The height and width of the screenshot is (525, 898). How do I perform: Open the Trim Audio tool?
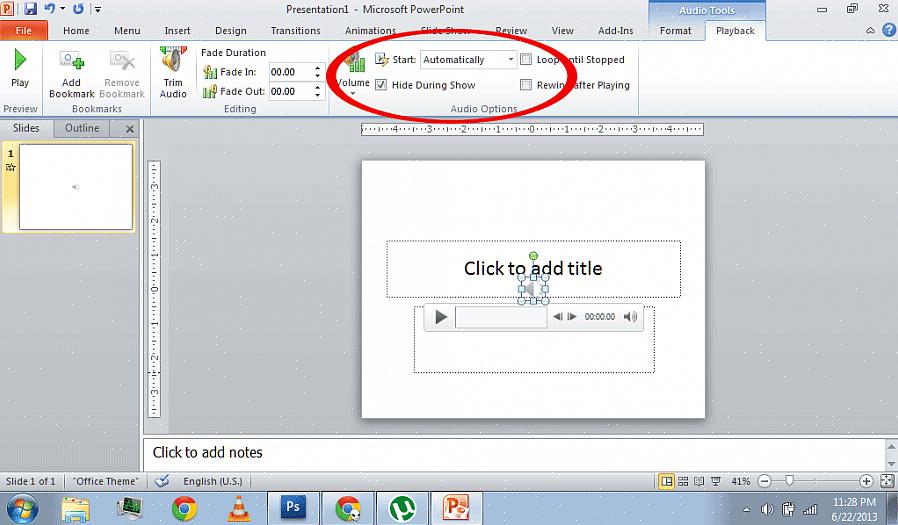(x=173, y=73)
